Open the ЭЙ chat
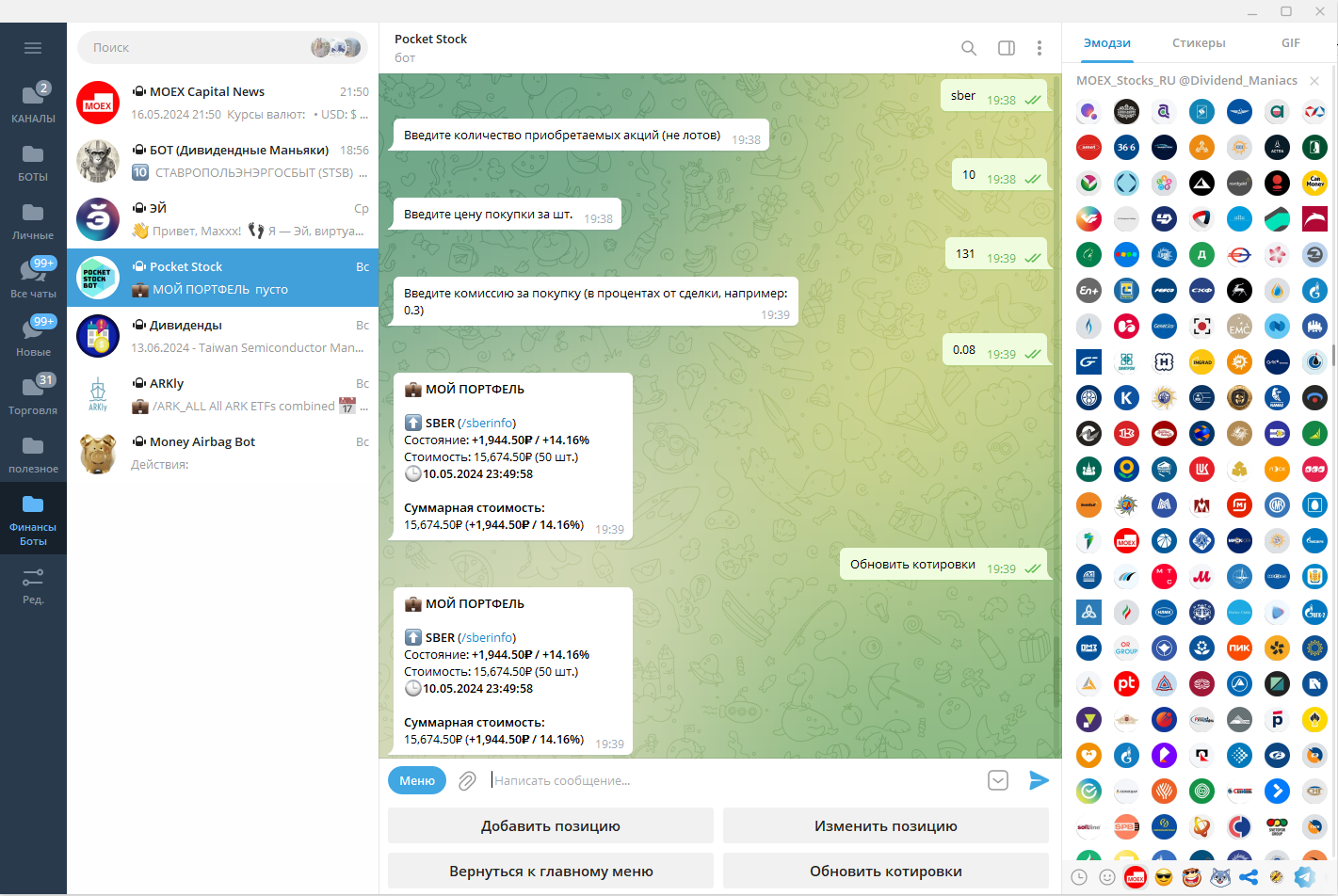Viewport: 1338px width, 896px height. pyautogui.click(x=223, y=219)
